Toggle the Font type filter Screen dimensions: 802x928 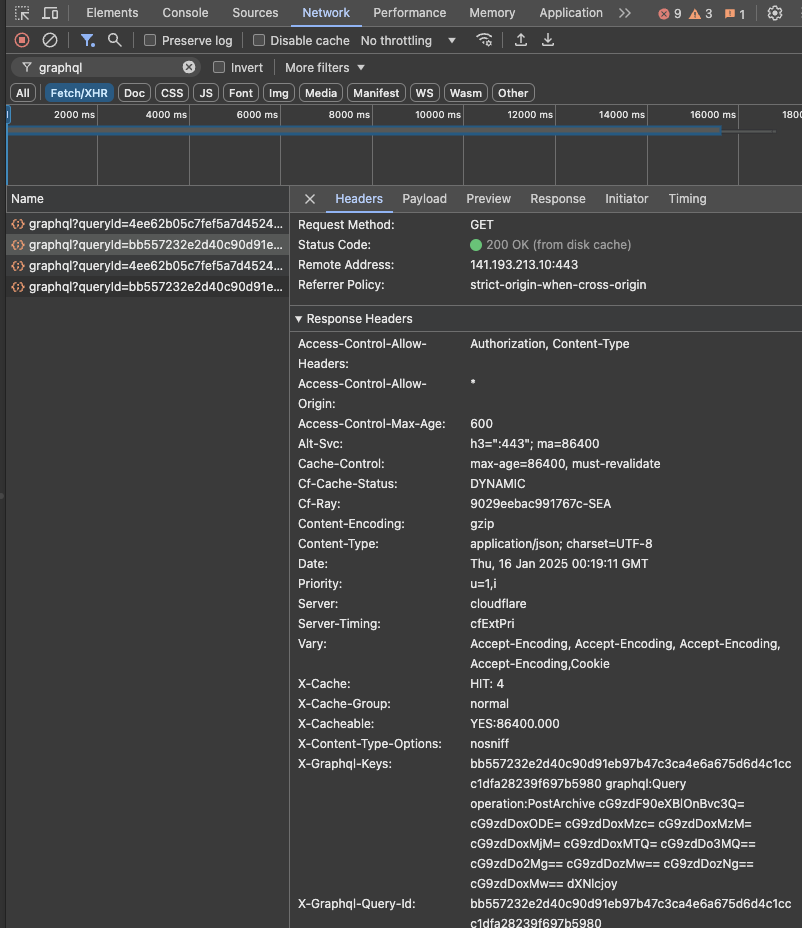pos(240,93)
